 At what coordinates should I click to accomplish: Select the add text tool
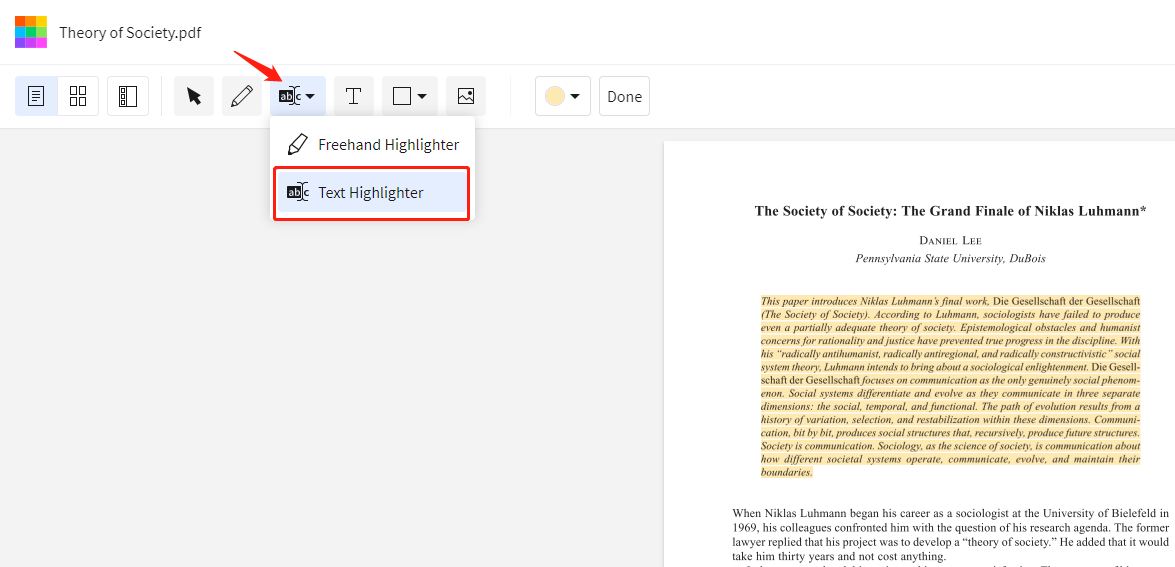click(354, 96)
